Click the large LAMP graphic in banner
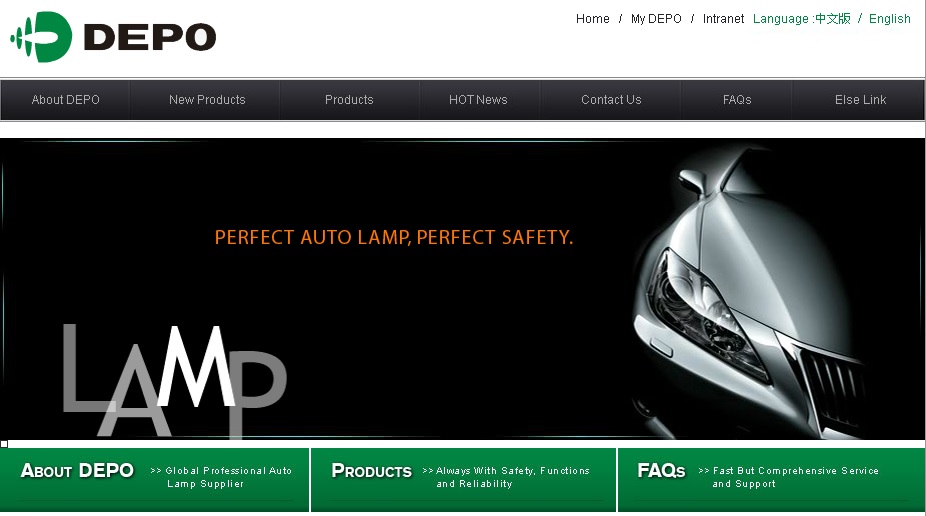 point(175,381)
